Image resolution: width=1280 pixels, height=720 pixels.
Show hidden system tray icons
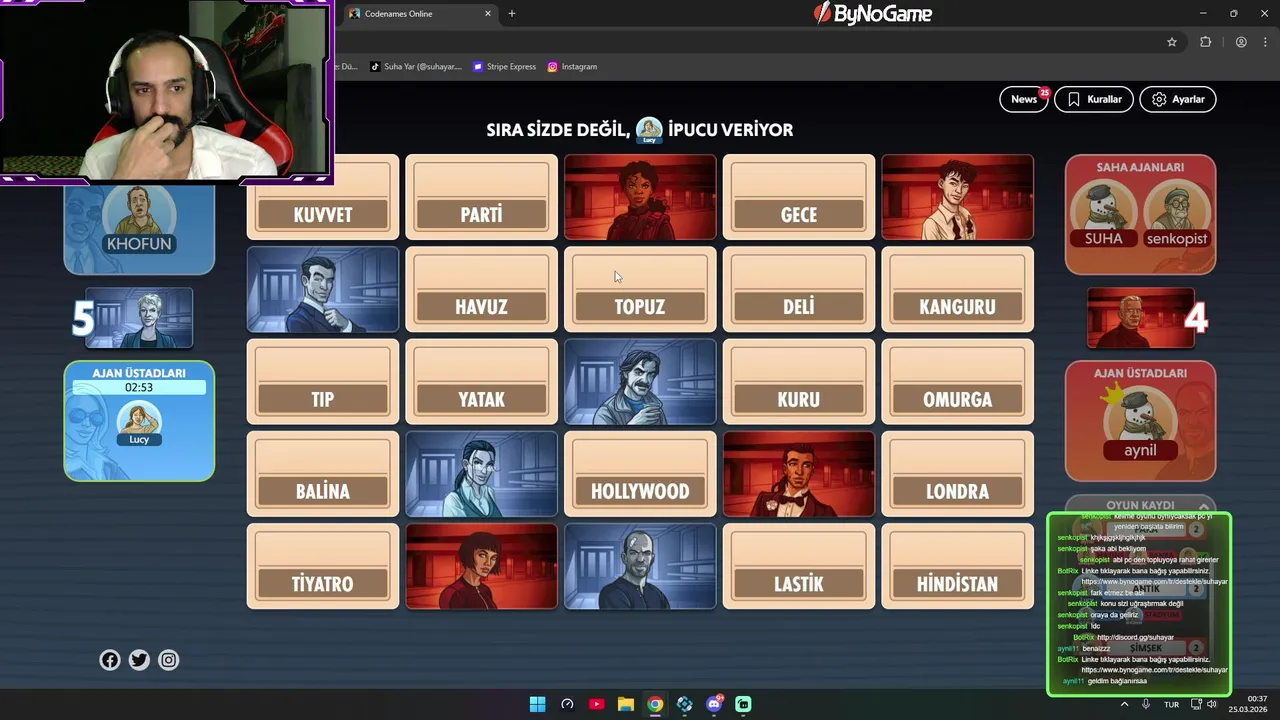(x=1124, y=704)
